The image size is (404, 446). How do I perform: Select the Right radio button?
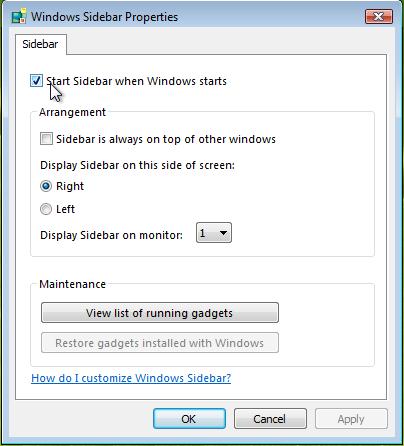(x=46, y=186)
